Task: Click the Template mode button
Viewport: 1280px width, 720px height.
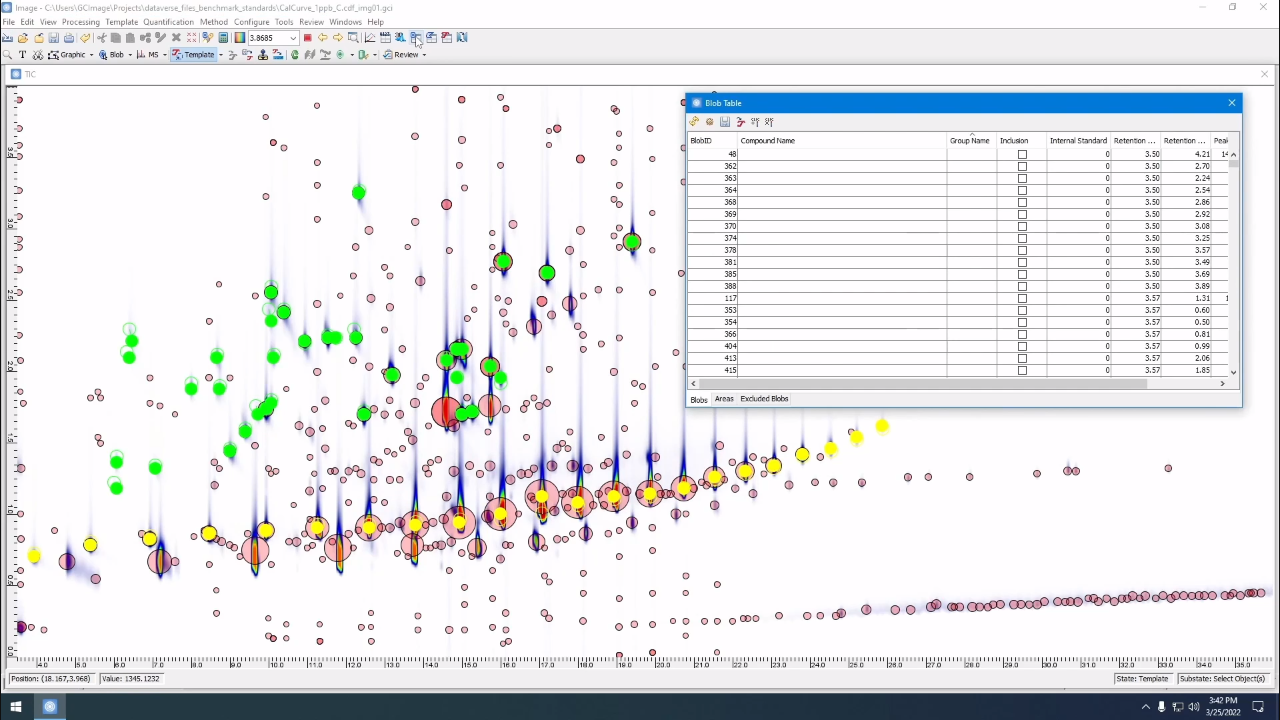Action: (194, 55)
